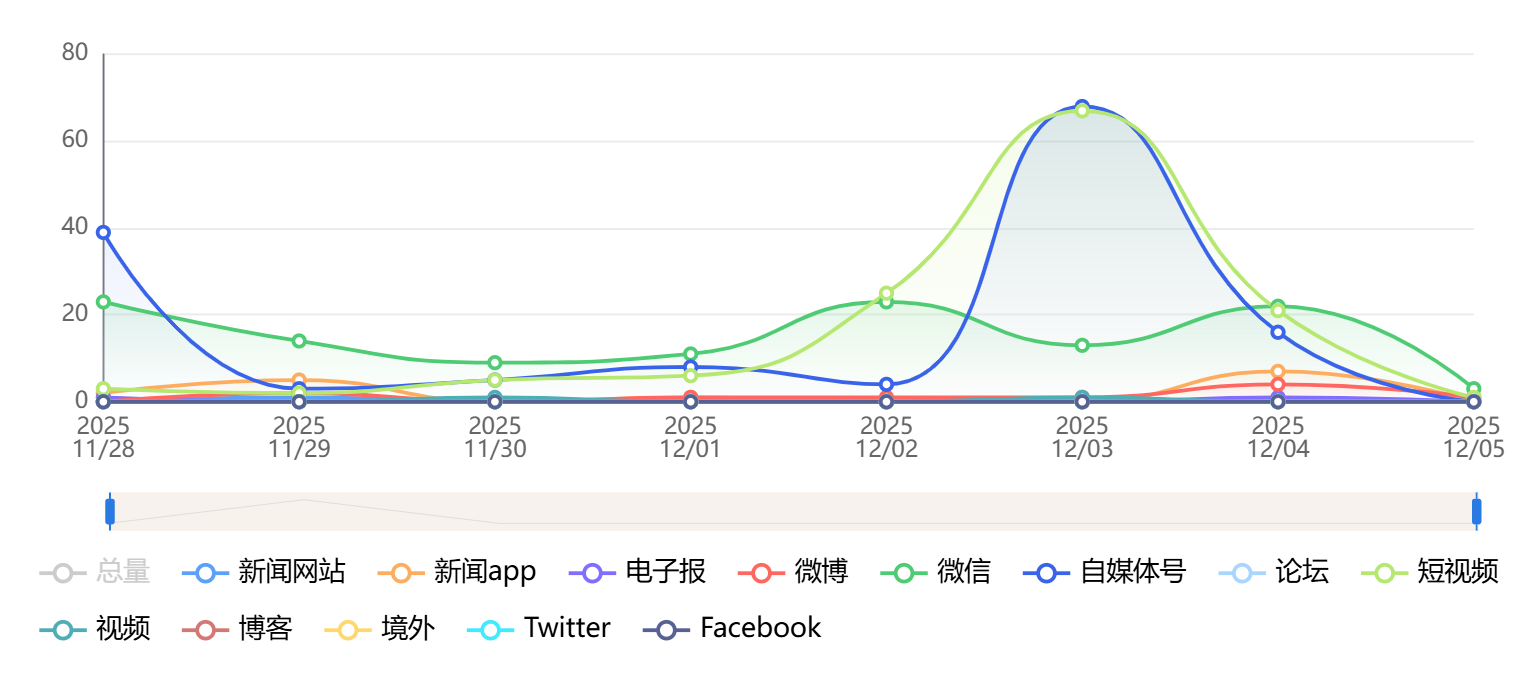This screenshot has height=680, width=1535.
Task: Click the 短视频 data point on 12/02
Action: [886, 293]
